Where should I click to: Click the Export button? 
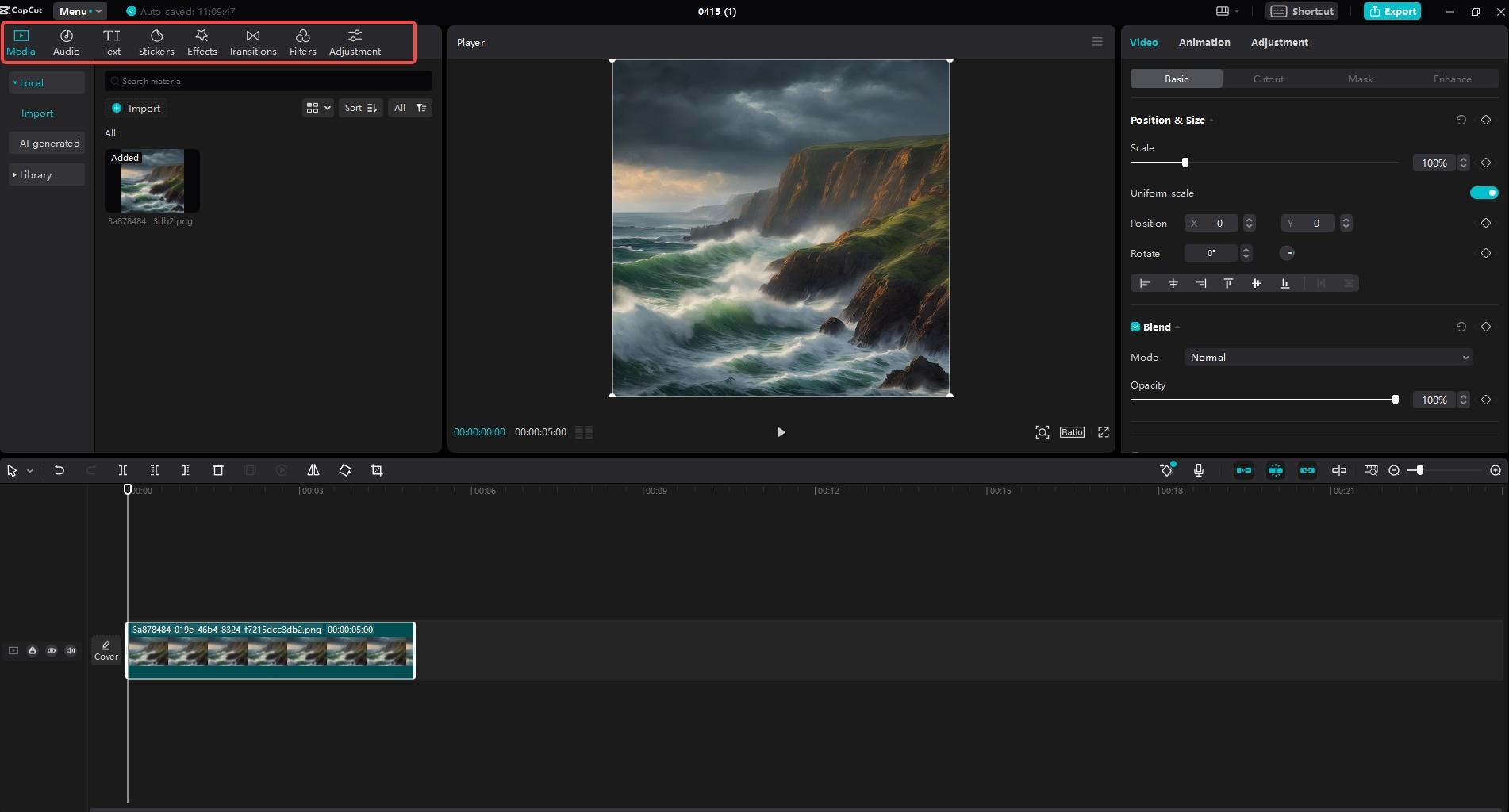pos(1392,11)
